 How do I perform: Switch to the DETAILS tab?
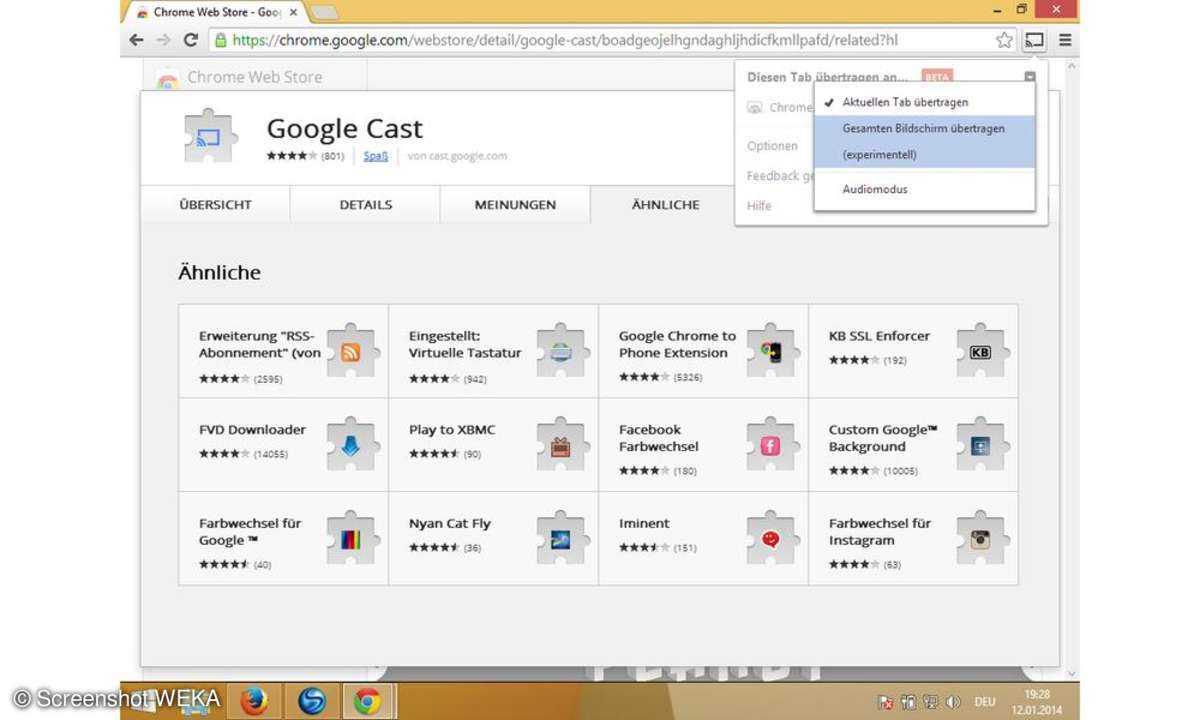tap(365, 205)
